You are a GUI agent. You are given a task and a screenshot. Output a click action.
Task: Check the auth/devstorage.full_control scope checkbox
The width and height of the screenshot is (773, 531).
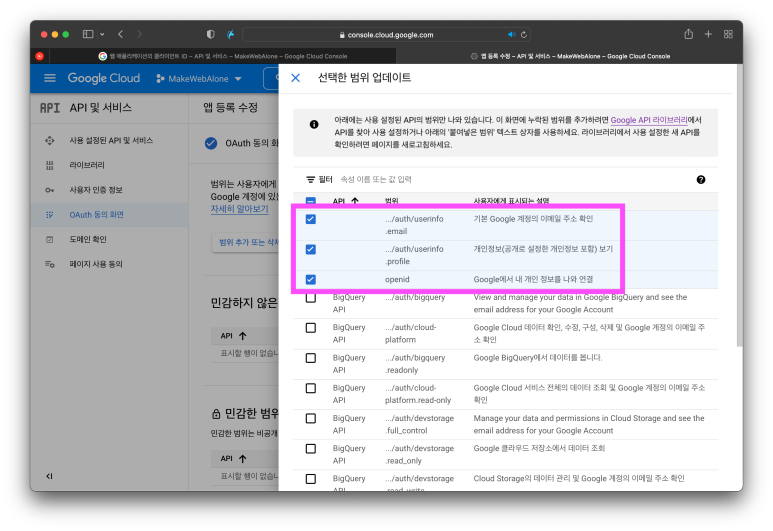[x=311, y=419]
